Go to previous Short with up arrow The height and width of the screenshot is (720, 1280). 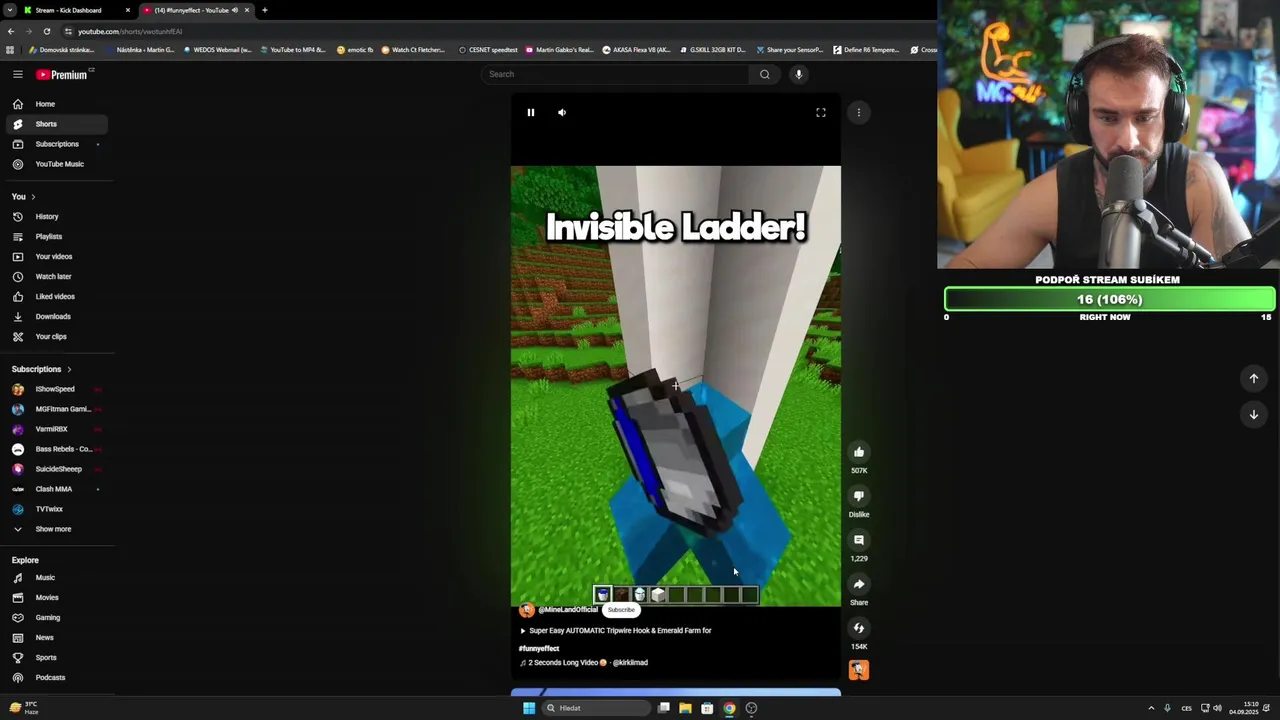[1254, 379]
